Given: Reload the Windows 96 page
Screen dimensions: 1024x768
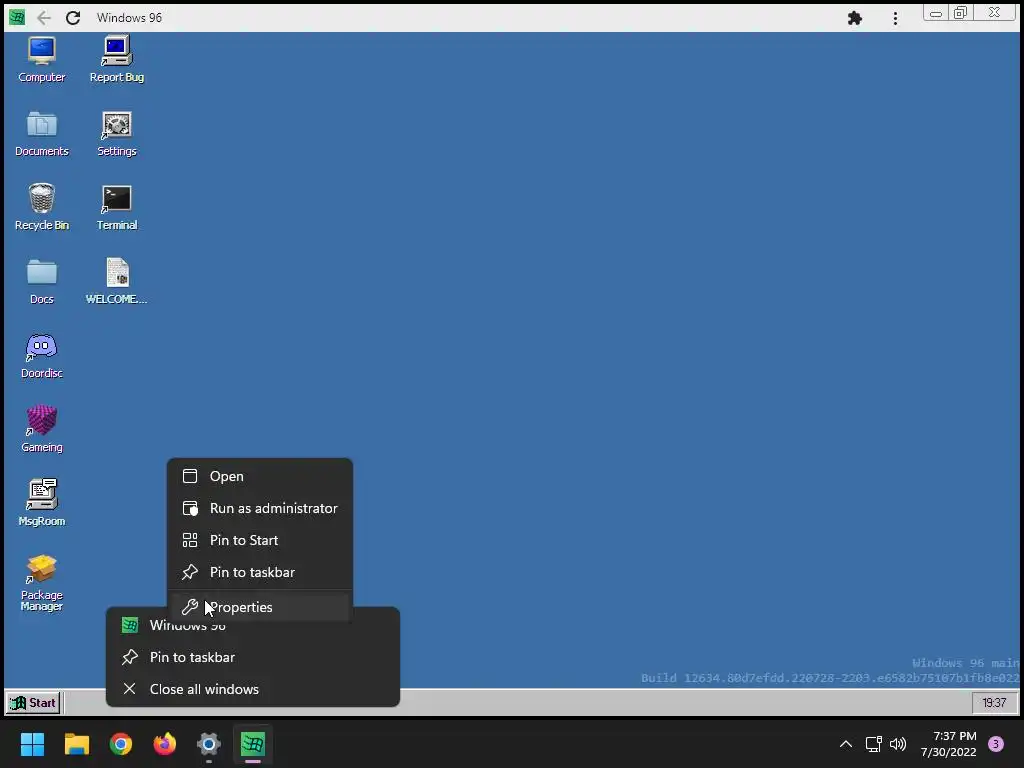Looking at the screenshot, I should [73, 18].
